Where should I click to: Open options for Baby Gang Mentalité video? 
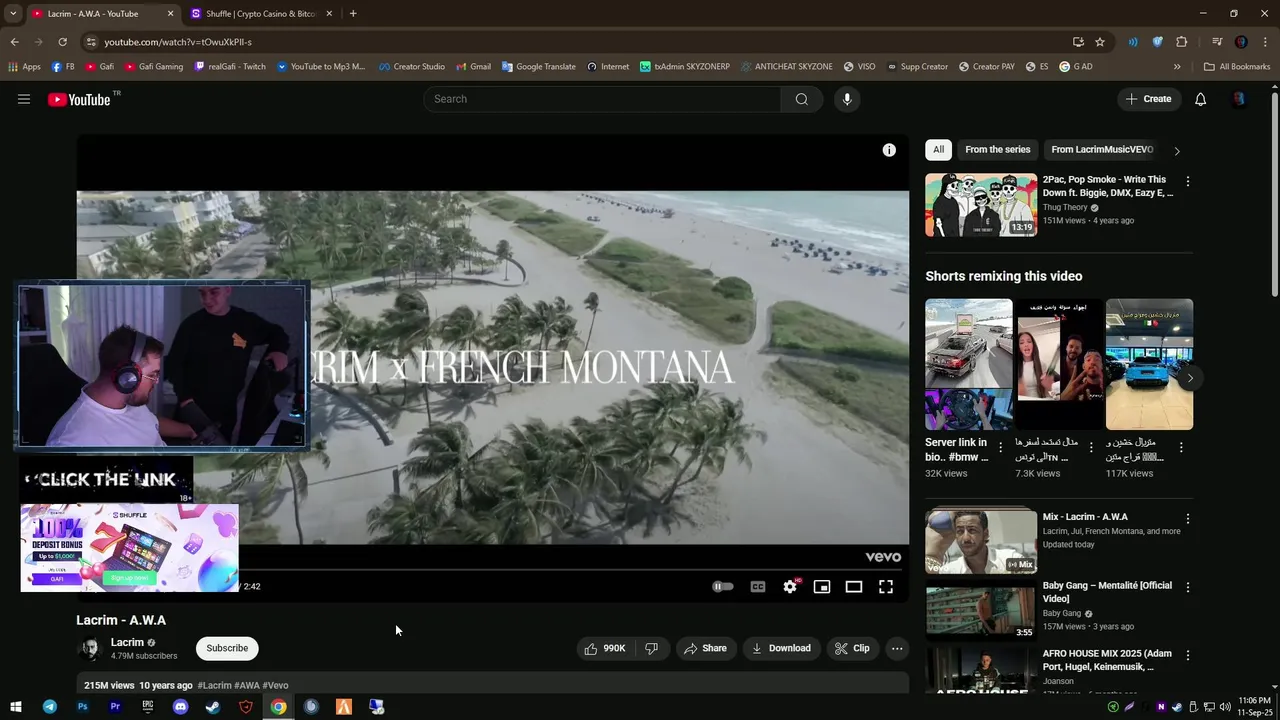(x=1188, y=587)
